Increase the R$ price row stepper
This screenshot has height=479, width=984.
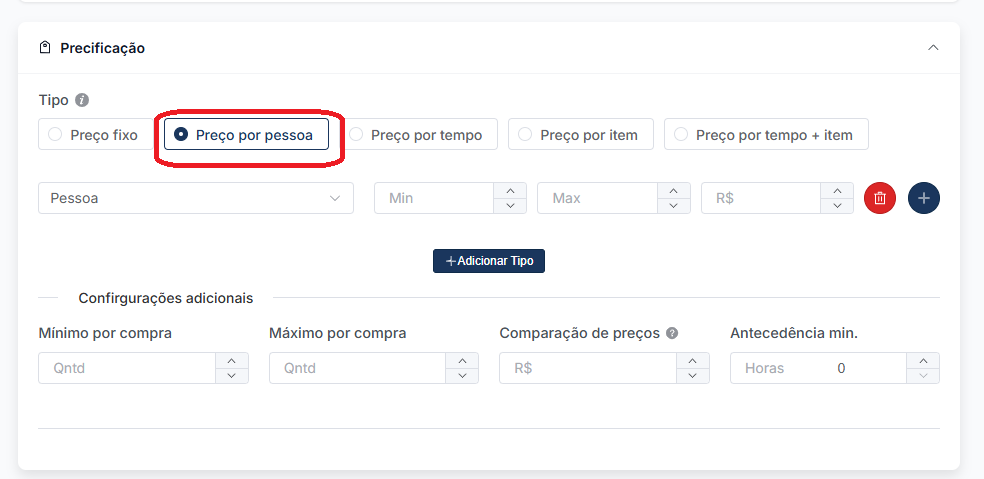click(x=837, y=190)
